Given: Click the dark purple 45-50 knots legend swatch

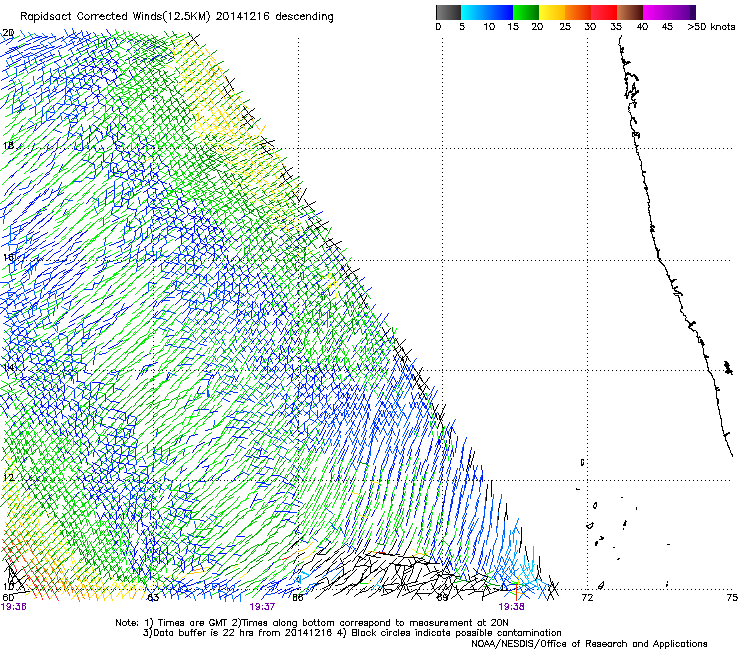Looking at the screenshot, I should click(682, 12).
